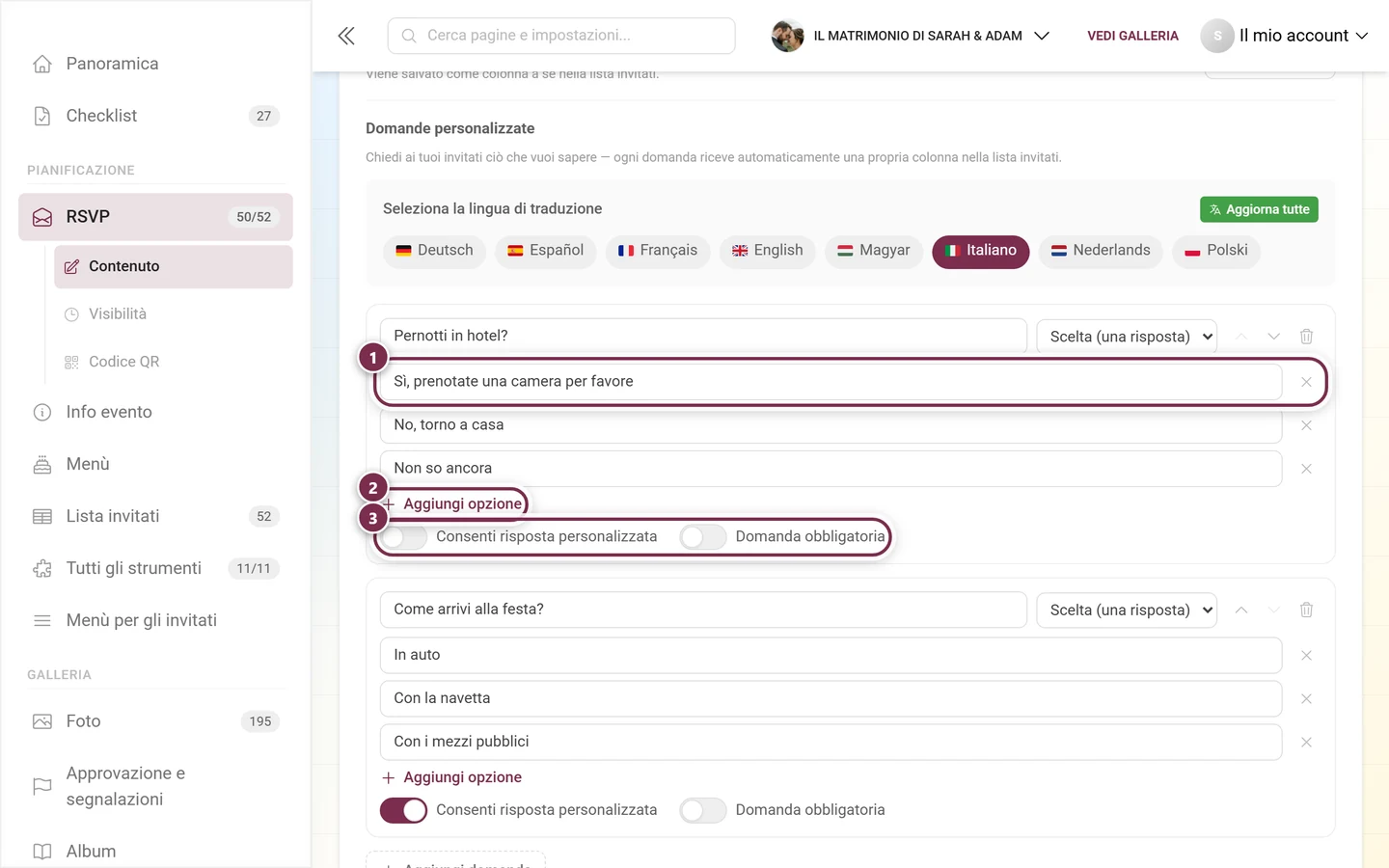The width and height of the screenshot is (1389, 868).
Task: Expand the wedding selector dropdown
Action: (912, 36)
